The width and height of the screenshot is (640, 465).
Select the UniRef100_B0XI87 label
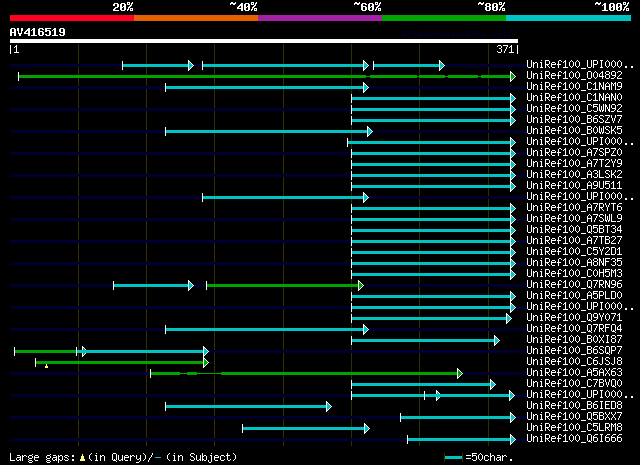[x=574, y=340]
